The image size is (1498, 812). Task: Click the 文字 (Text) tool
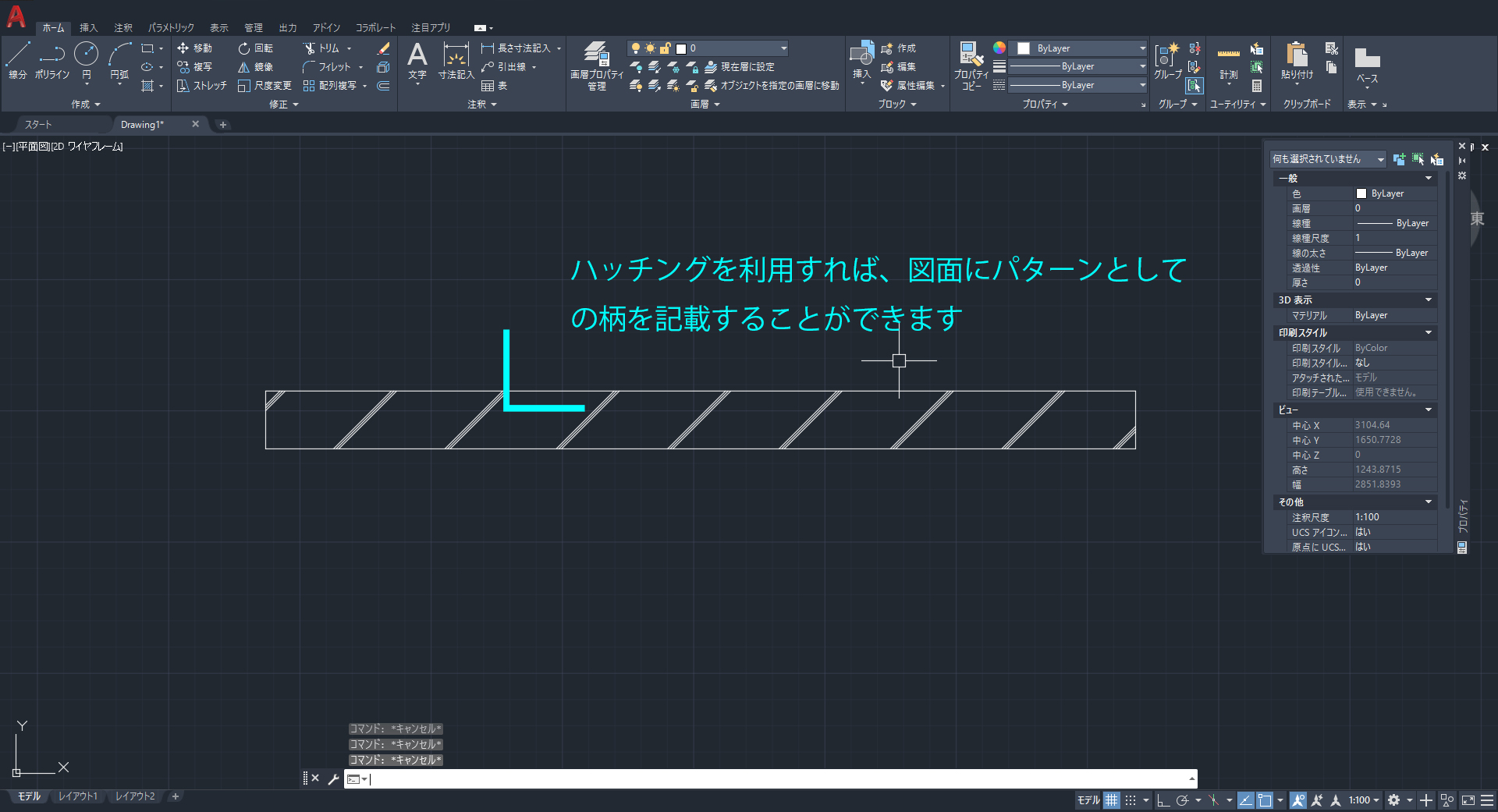coord(417,60)
